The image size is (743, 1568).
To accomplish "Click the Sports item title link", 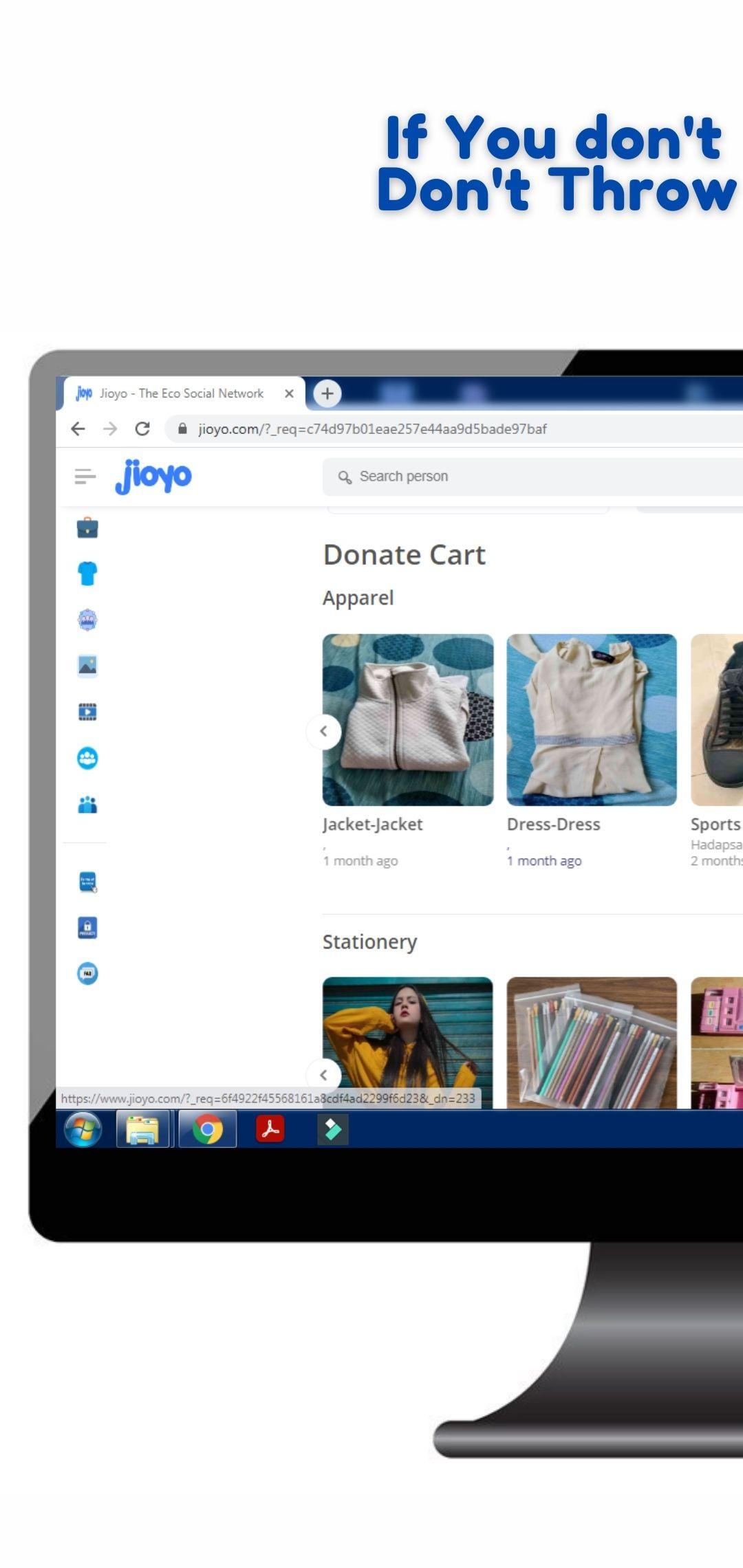I will [x=716, y=825].
